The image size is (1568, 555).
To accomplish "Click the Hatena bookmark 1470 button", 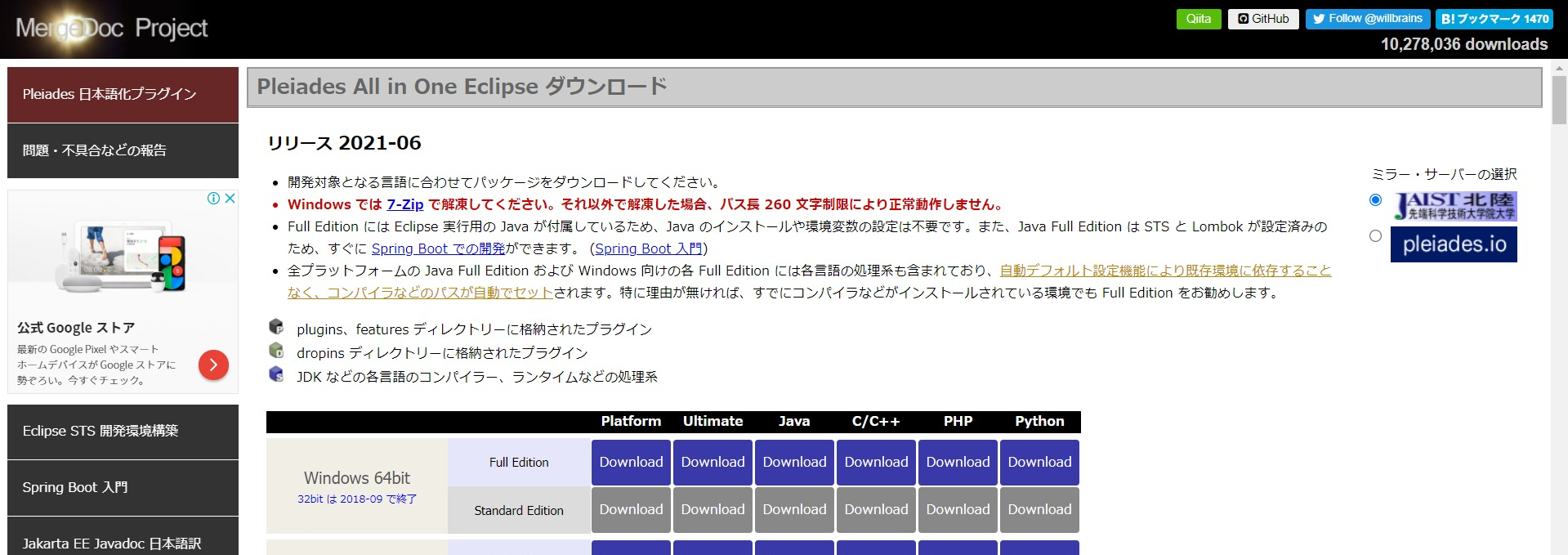I will (1494, 19).
